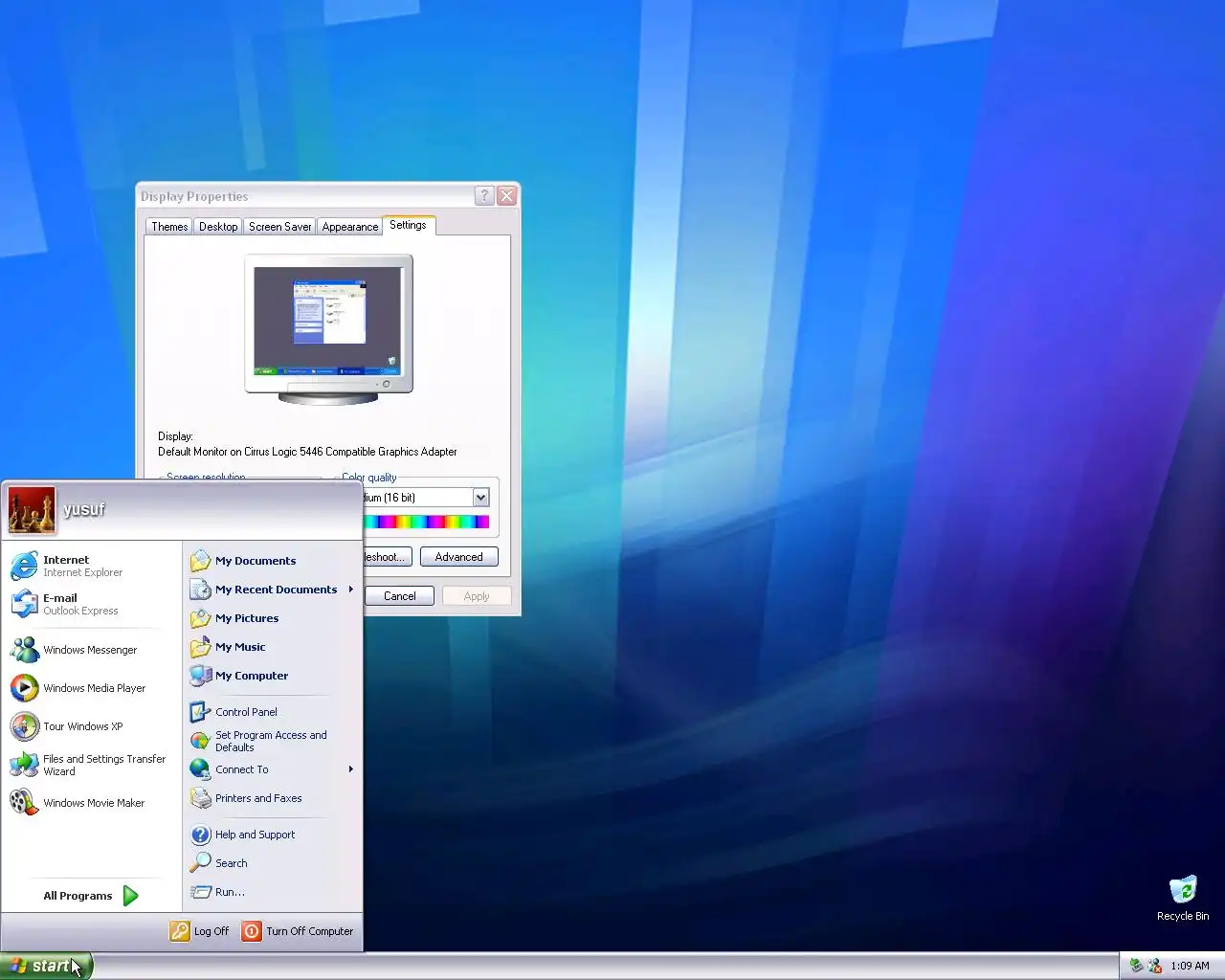
Task: Click the color quality spectrum bar
Action: click(x=427, y=522)
